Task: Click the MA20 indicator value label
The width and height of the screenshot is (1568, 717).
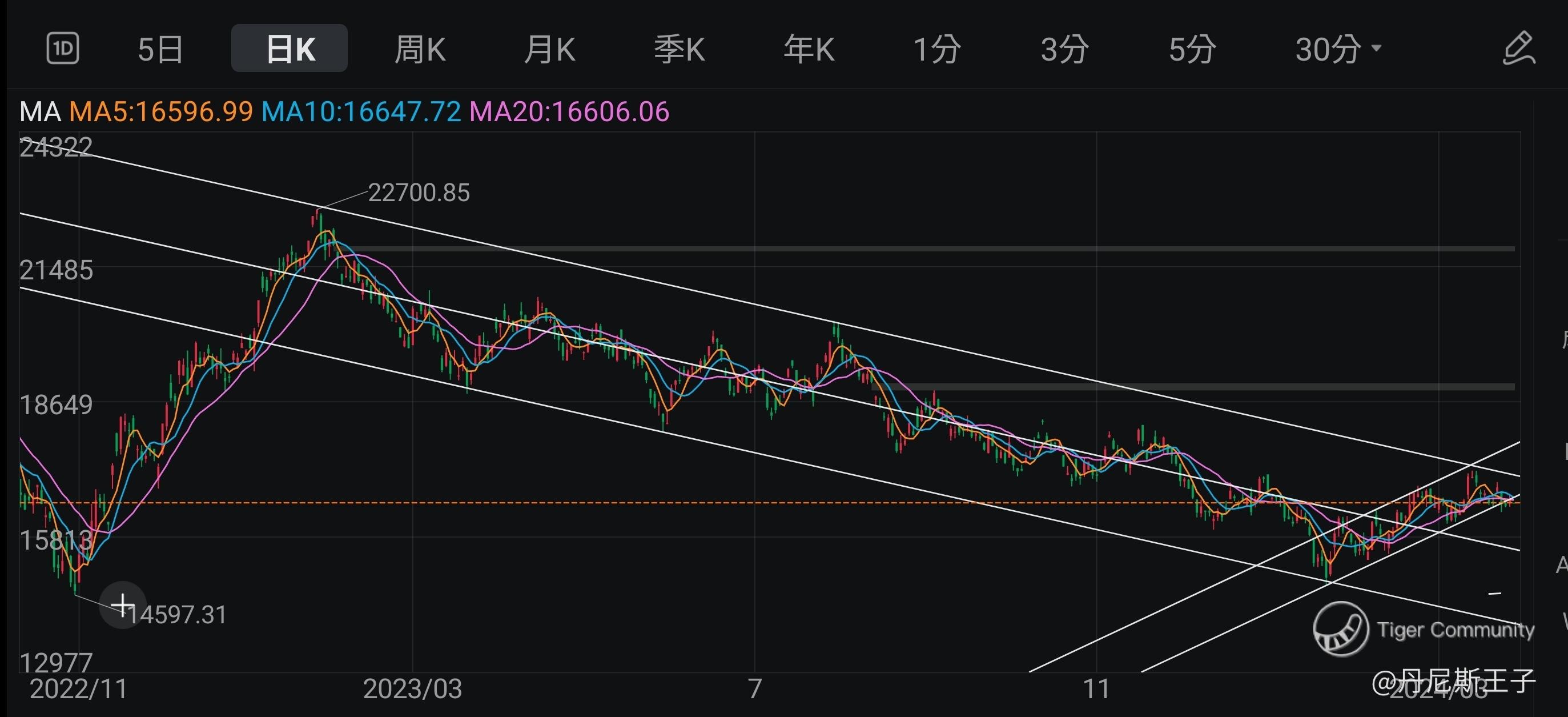Action: [569, 112]
